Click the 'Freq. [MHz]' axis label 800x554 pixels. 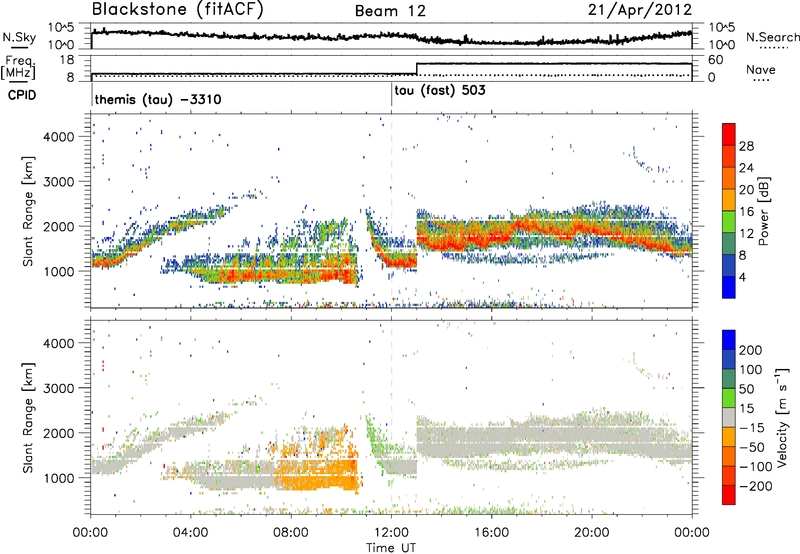pos(18,67)
